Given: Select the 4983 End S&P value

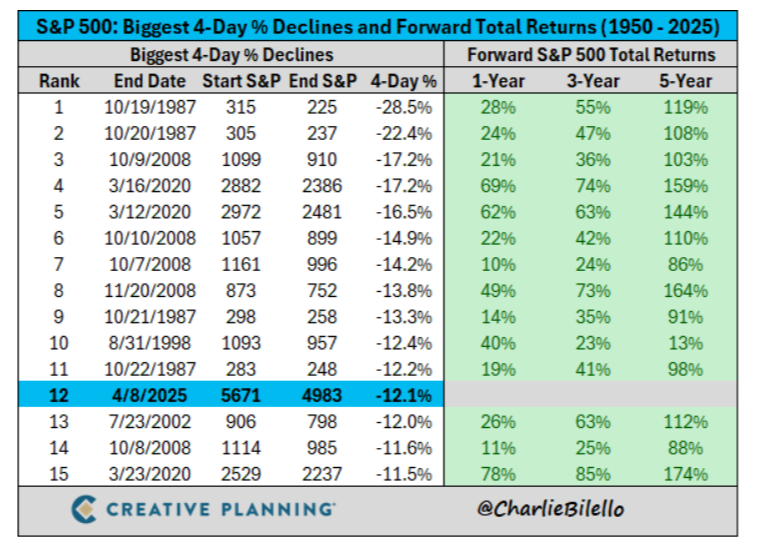Looking at the screenshot, I should pos(320,395).
